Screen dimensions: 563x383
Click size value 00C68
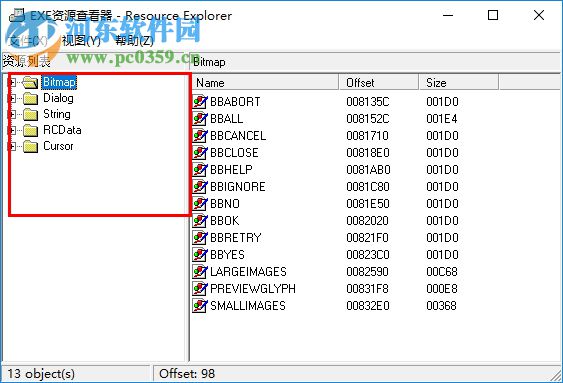click(x=442, y=272)
